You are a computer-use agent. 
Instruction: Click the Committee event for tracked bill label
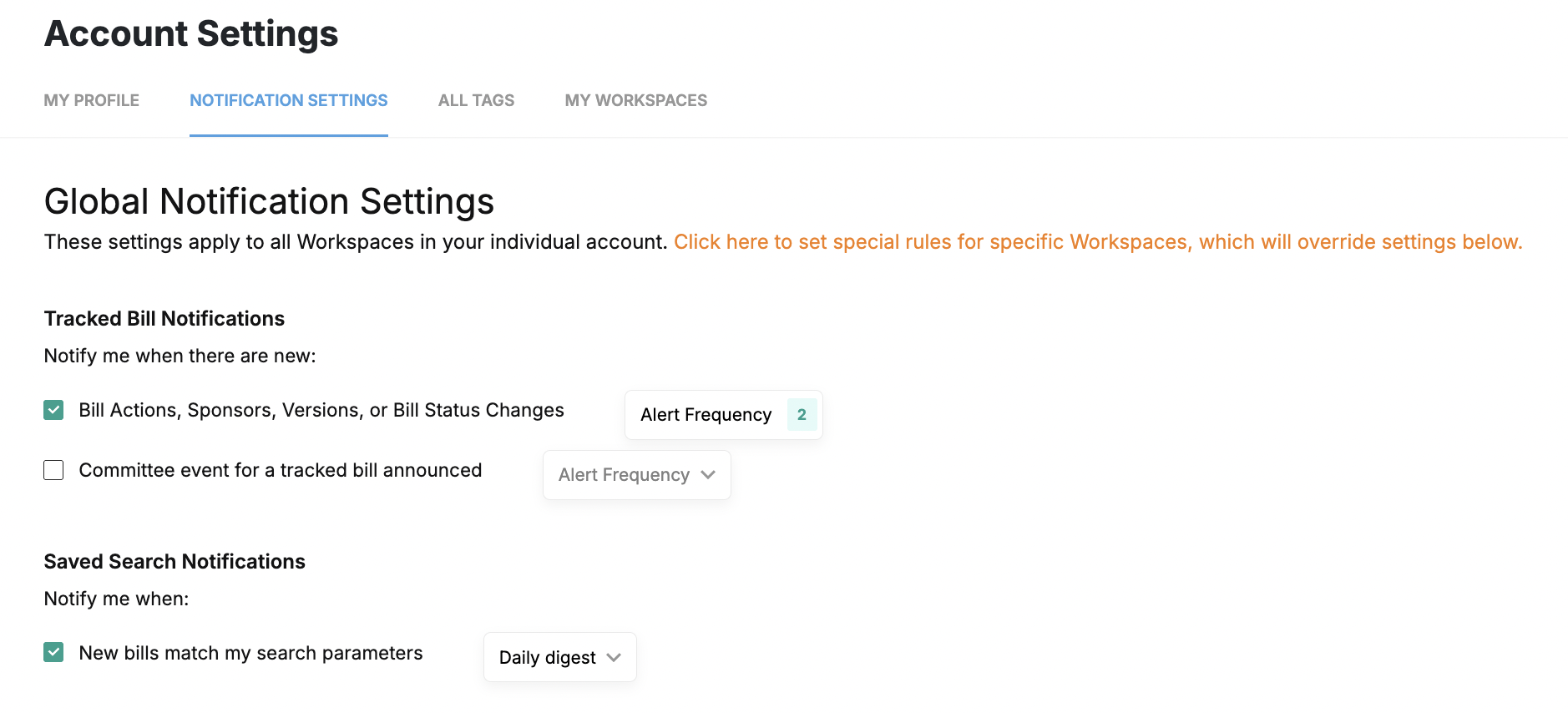point(280,470)
